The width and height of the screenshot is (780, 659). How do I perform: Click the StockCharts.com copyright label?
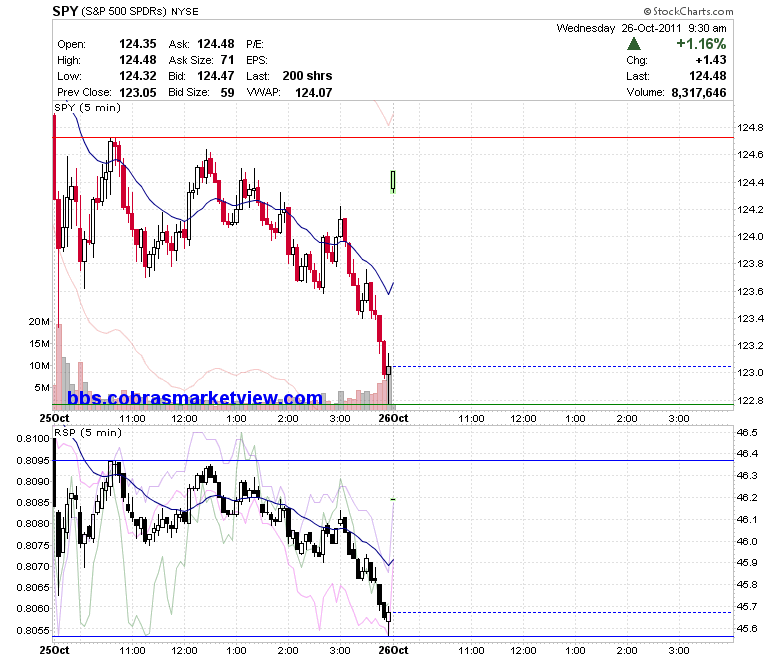click(688, 11)
